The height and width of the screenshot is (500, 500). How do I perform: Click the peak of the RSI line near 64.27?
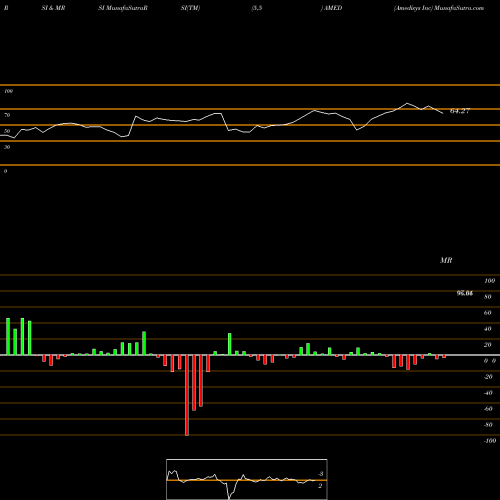click(x=407, y=103)
